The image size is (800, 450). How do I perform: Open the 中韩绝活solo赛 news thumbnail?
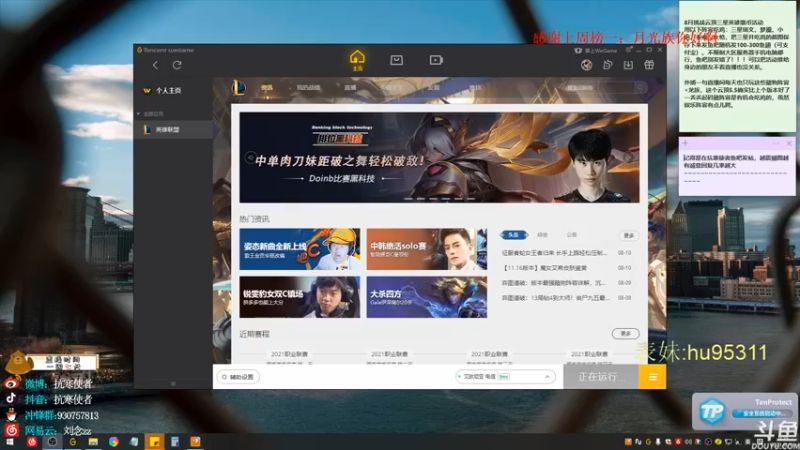coord(427,249)
